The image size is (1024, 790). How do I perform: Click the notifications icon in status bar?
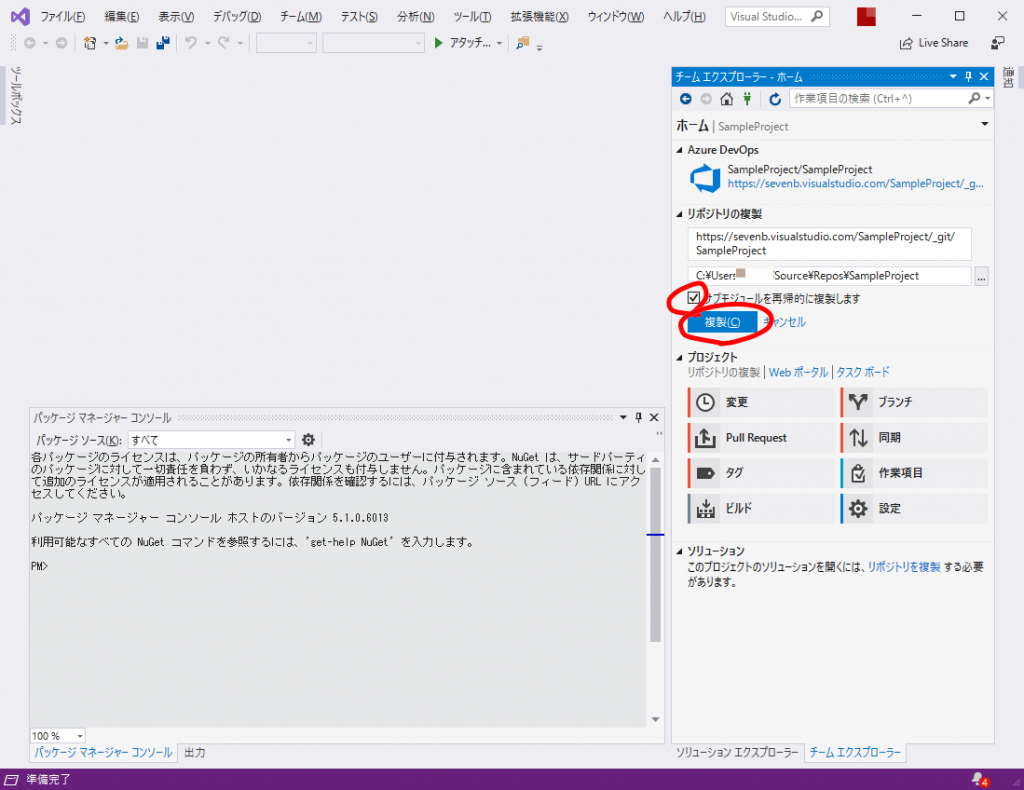click(980, 779)
